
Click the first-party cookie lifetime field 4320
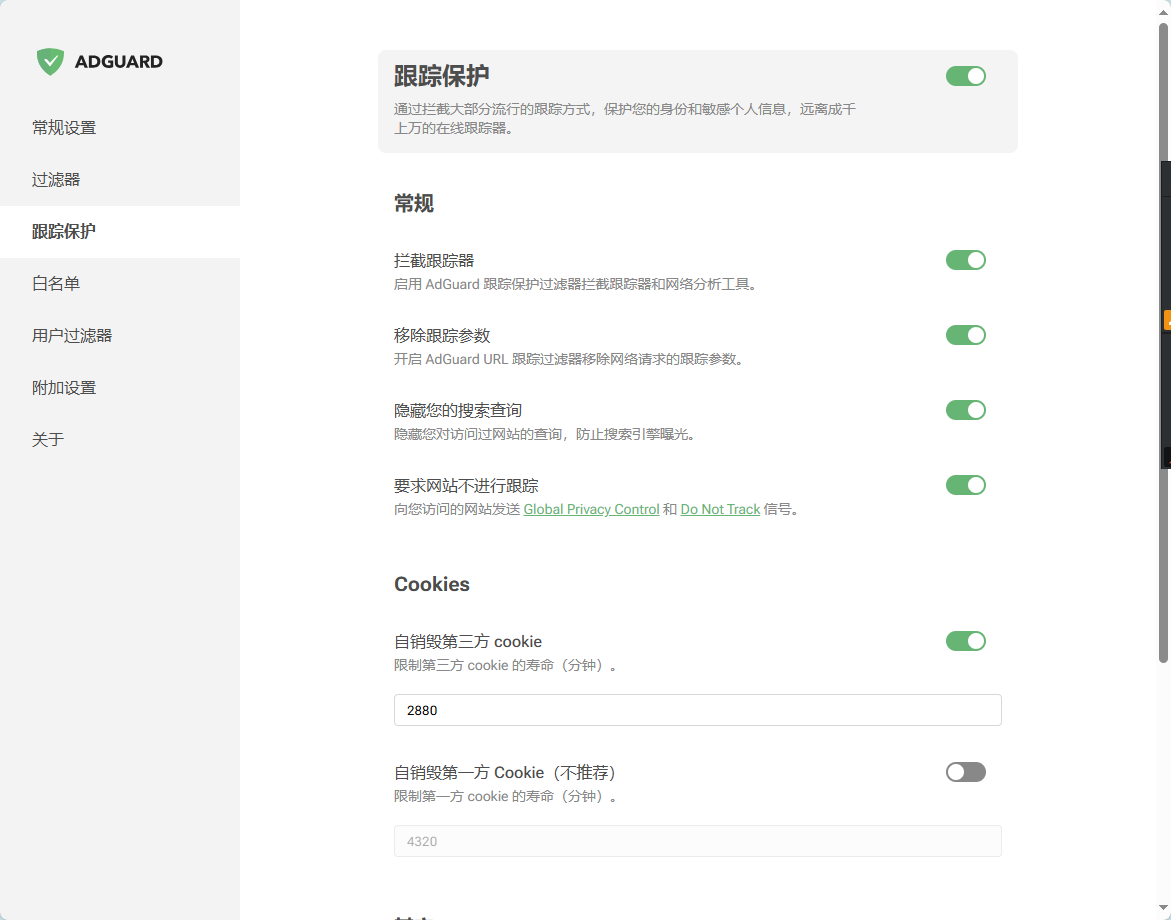698,842
